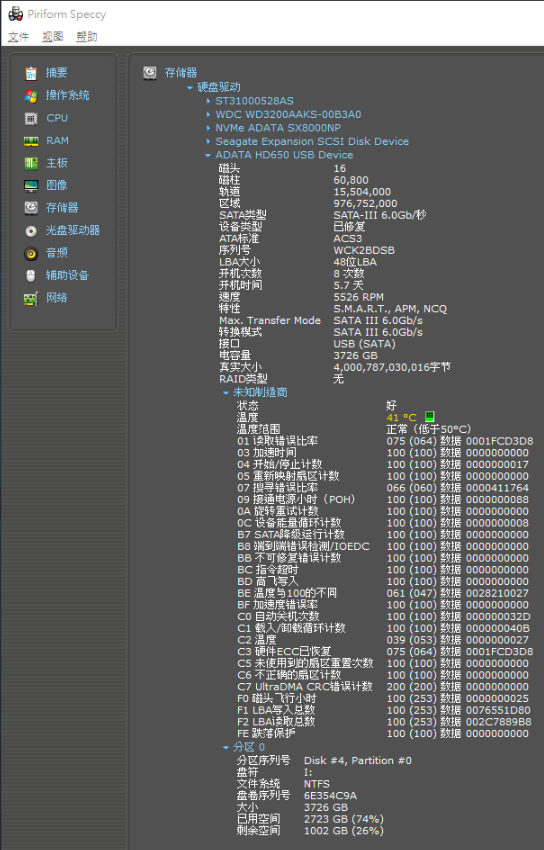
Task: Click the green temperature indicator icon next to 41 °C
Action: (430, 416)
